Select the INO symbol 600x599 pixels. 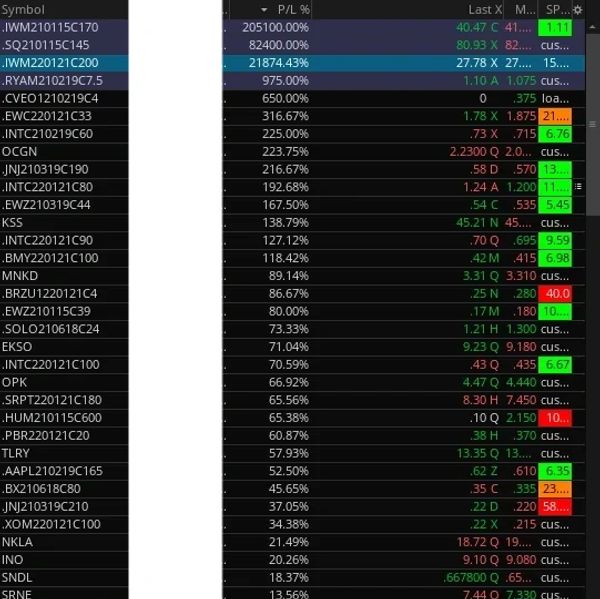click(x=12, y=560)
